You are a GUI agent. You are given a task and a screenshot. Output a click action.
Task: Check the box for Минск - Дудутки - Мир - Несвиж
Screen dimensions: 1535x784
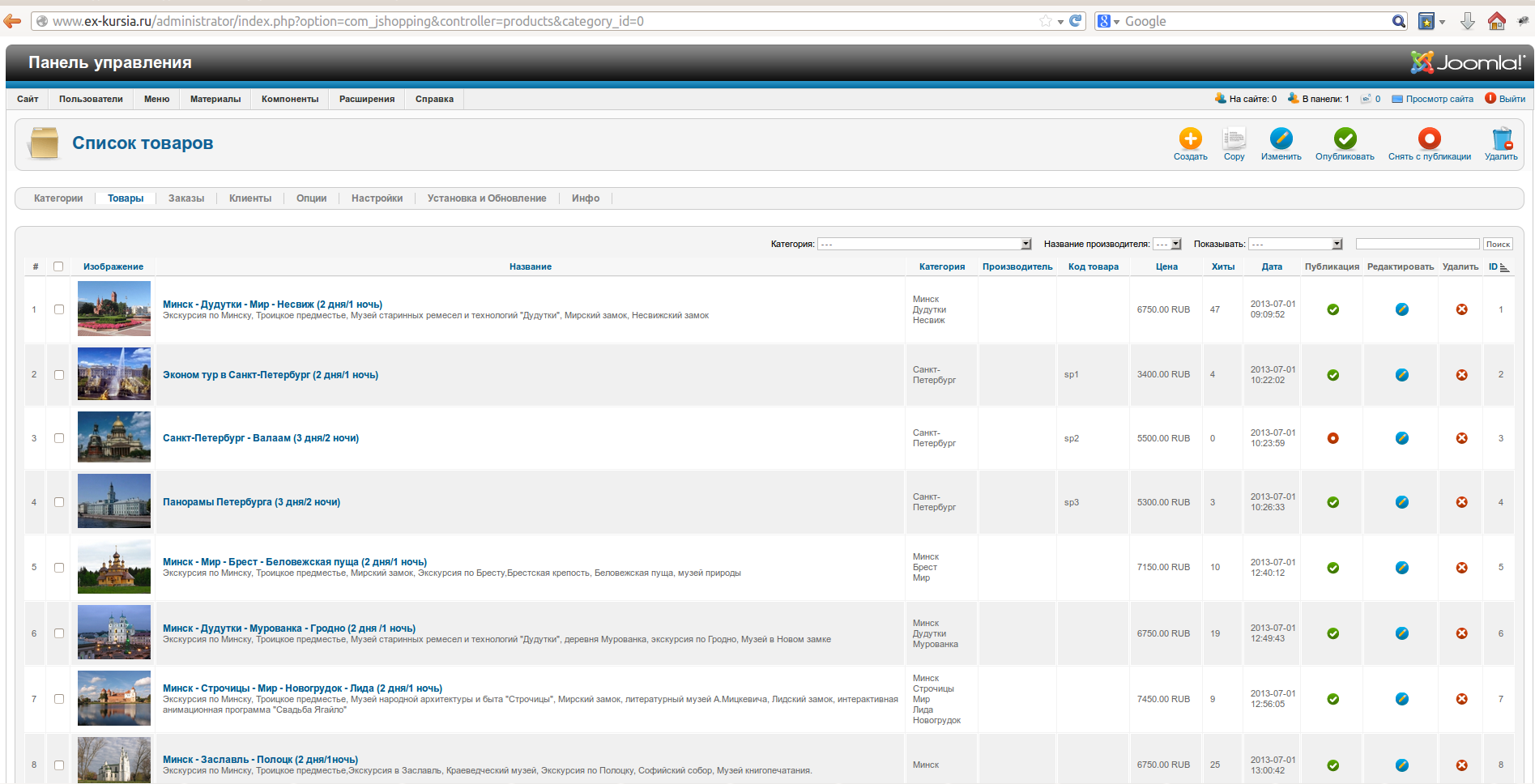59,309
